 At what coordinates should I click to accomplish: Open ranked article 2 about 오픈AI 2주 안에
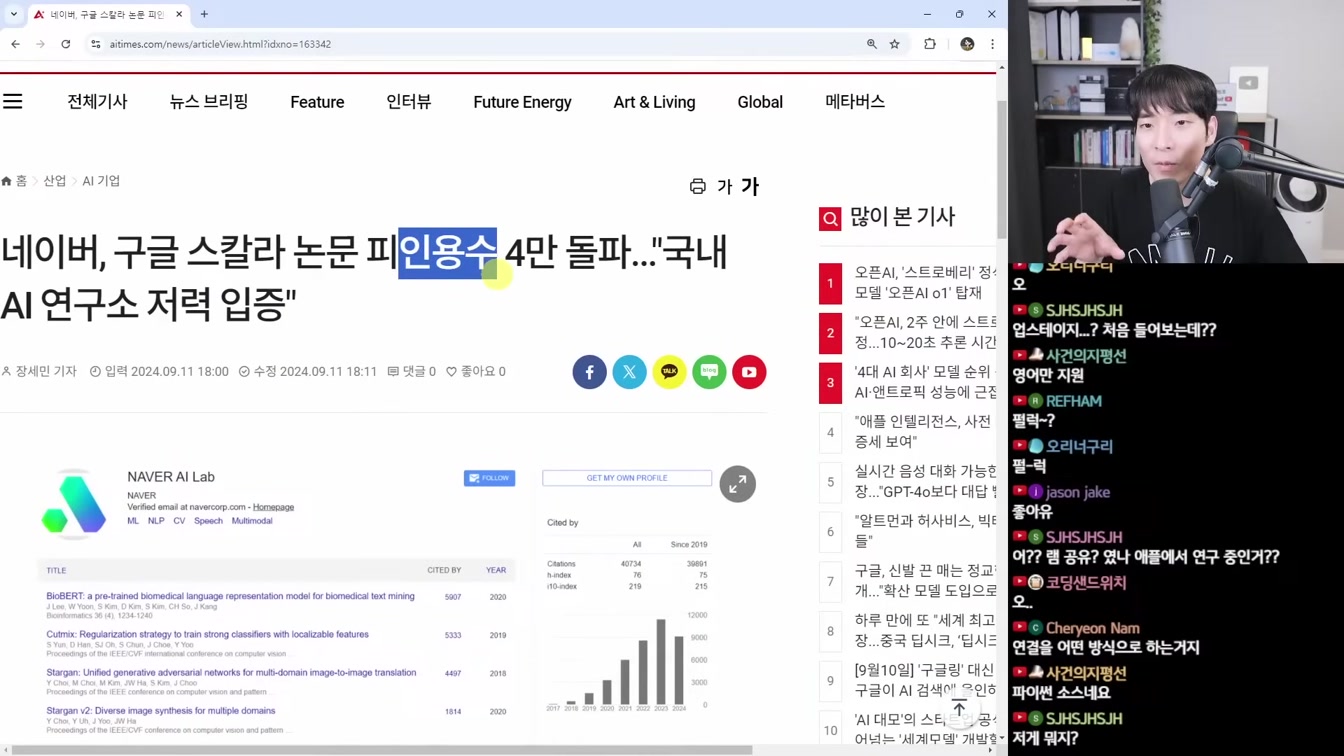(925, 332)
